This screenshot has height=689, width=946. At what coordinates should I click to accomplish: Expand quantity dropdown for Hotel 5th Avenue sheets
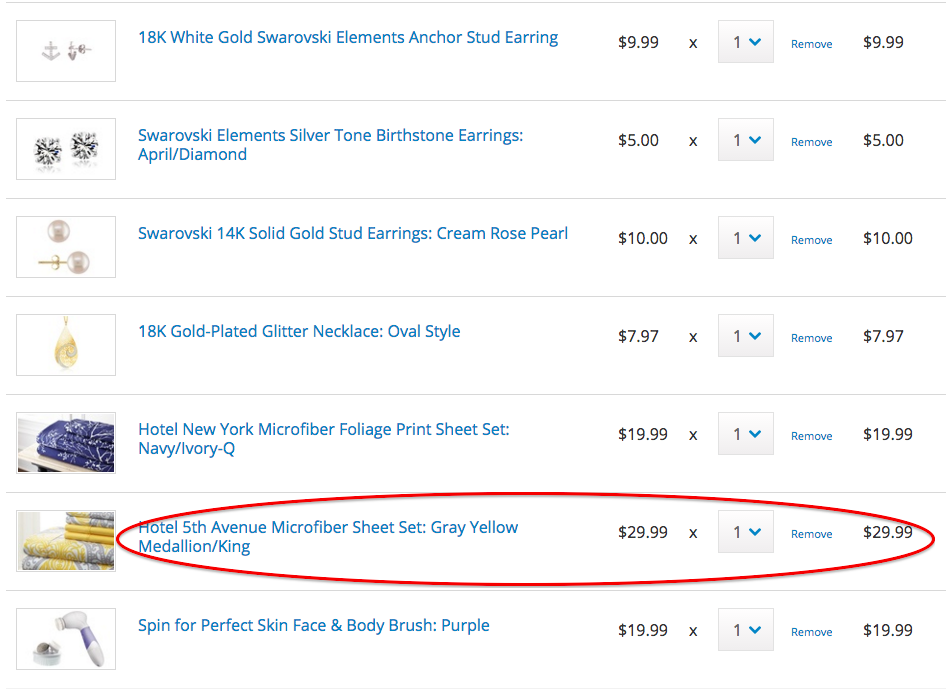coord(746,533)
